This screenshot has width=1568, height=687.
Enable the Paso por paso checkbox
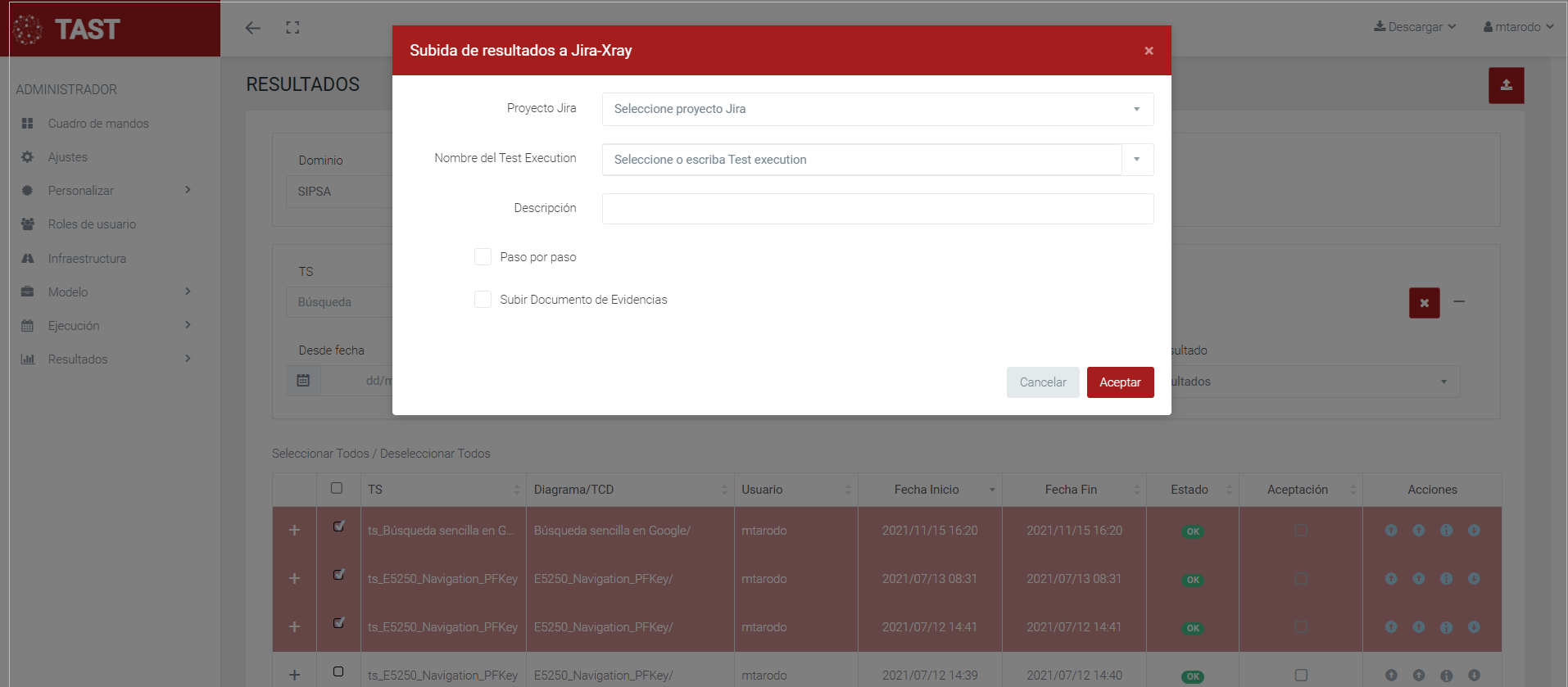tap(483, 257)
